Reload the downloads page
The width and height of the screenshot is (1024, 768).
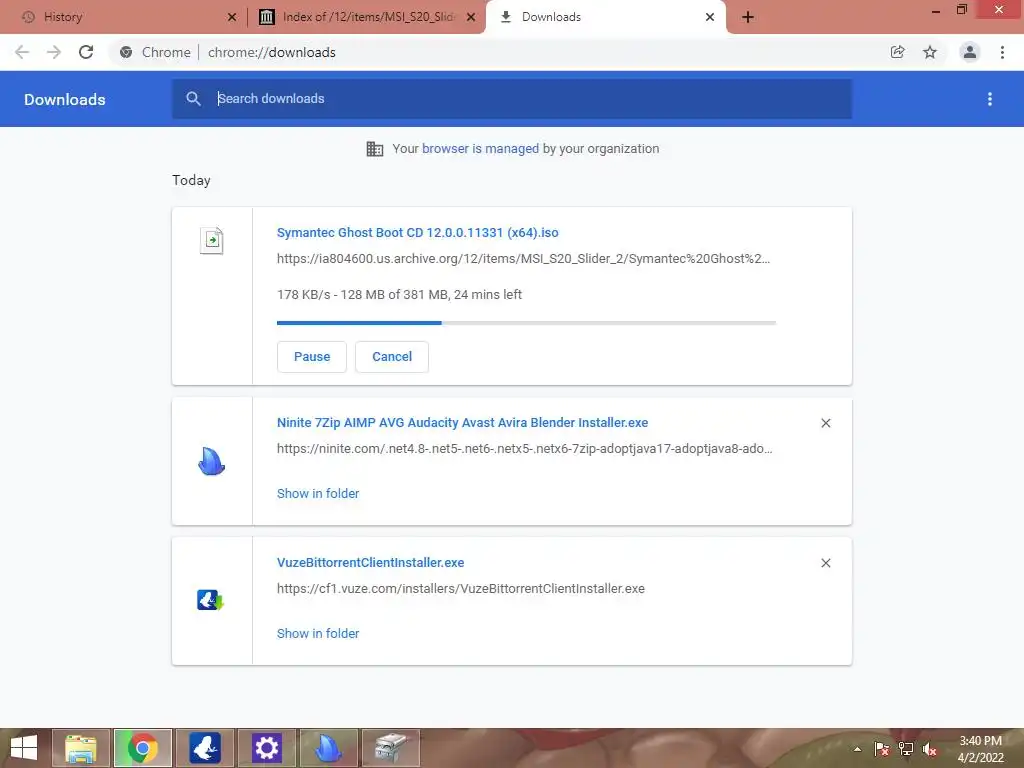click(x=86, y=52)
